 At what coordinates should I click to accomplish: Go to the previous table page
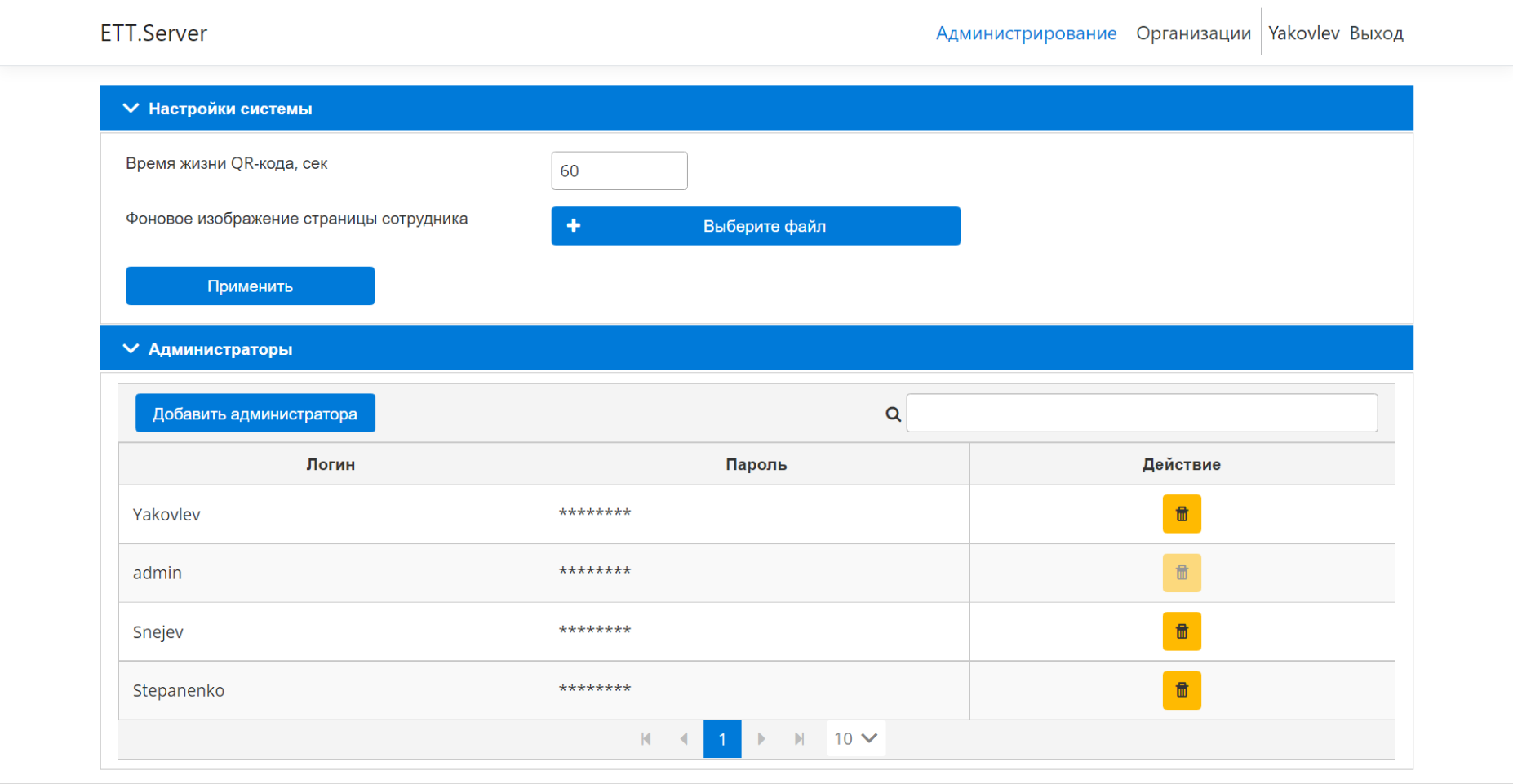(x=684, y=739)
